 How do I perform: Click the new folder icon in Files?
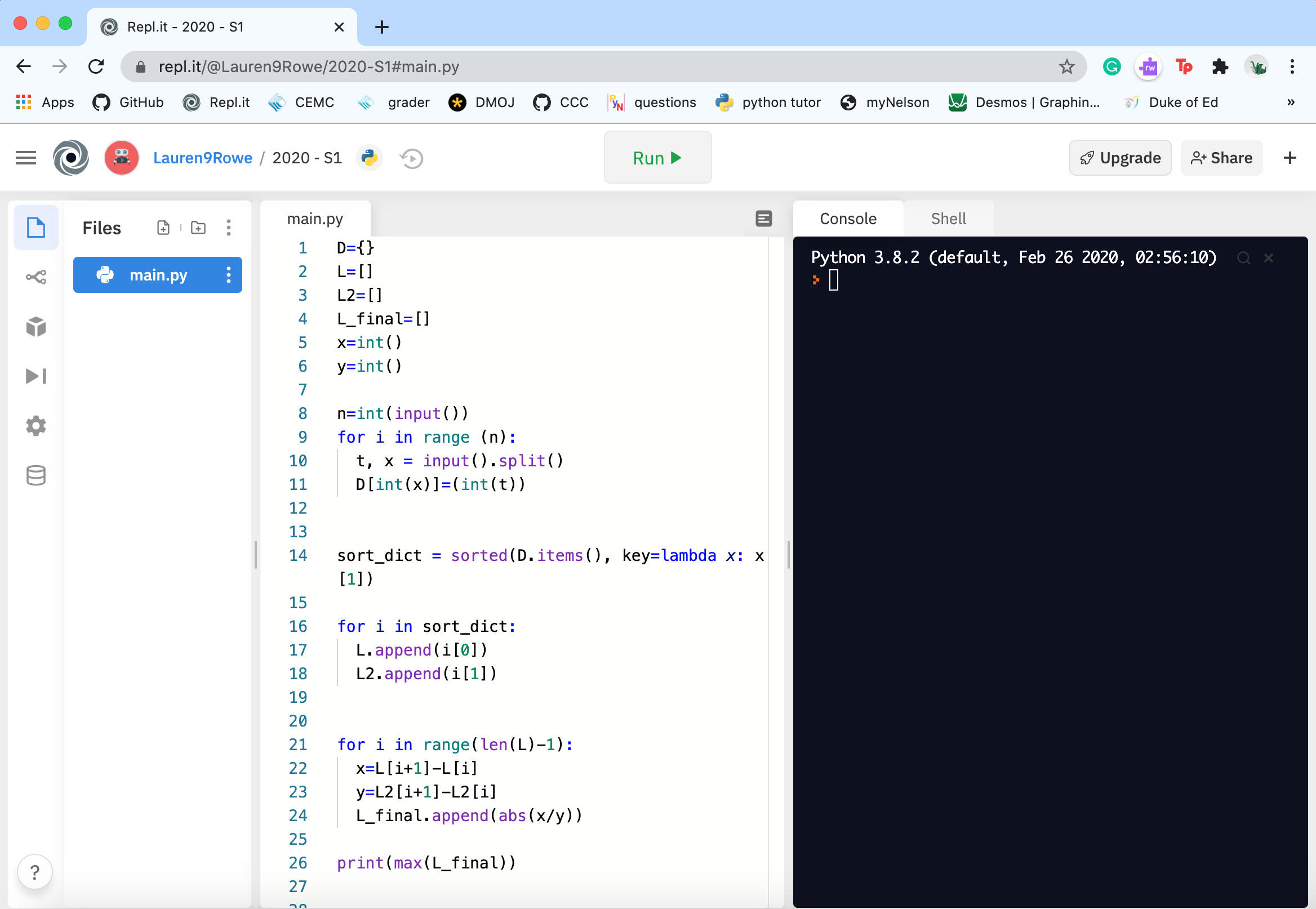coord(198,228)
